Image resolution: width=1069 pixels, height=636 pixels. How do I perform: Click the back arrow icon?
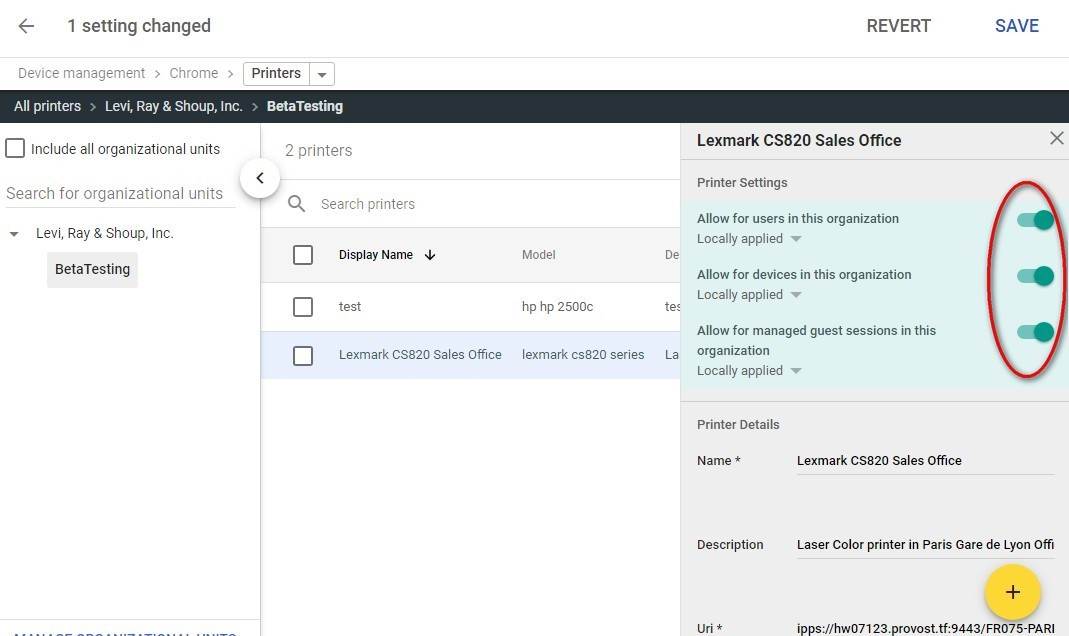tap(26, 26)
